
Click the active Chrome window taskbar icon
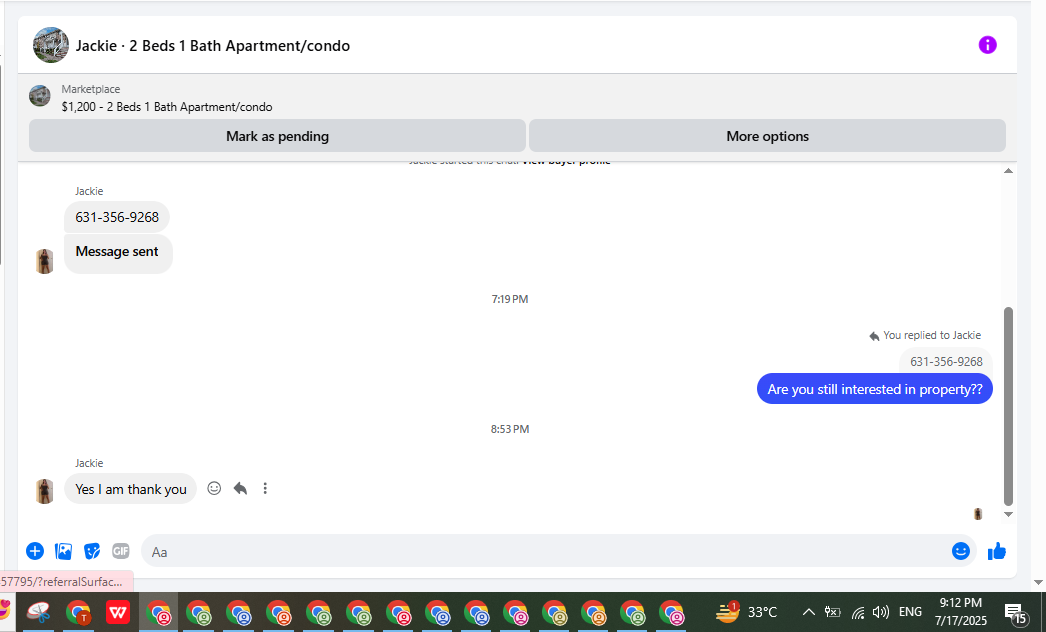click(159, 612)
